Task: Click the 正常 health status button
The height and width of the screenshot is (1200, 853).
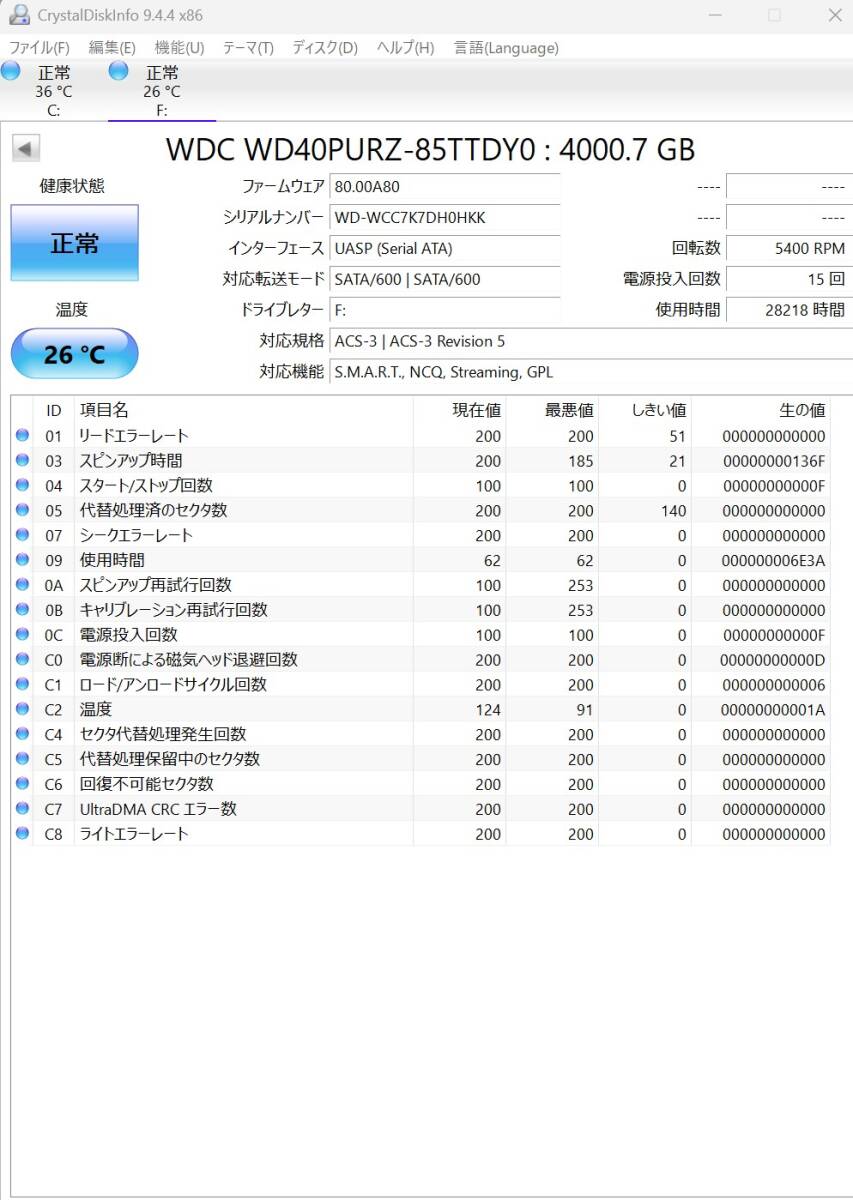Action: 74,243
